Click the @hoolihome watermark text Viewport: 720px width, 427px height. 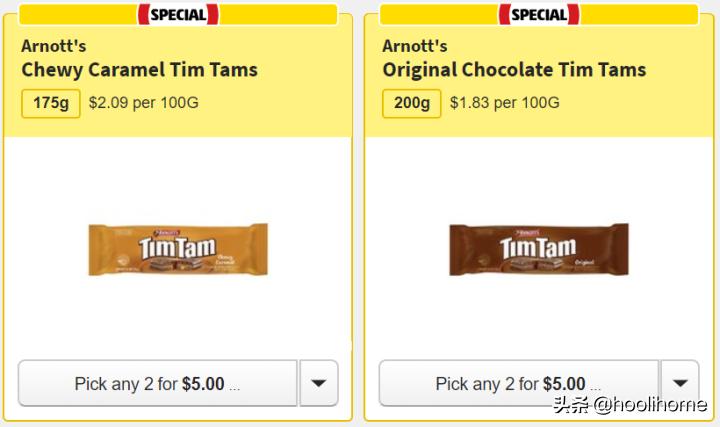coord(648,407)
